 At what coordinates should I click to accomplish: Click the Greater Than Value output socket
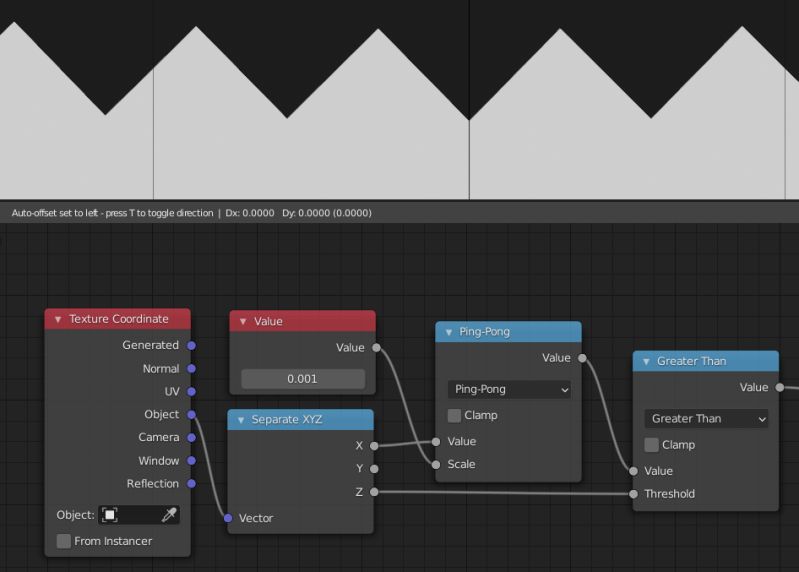tap(780, 388)
